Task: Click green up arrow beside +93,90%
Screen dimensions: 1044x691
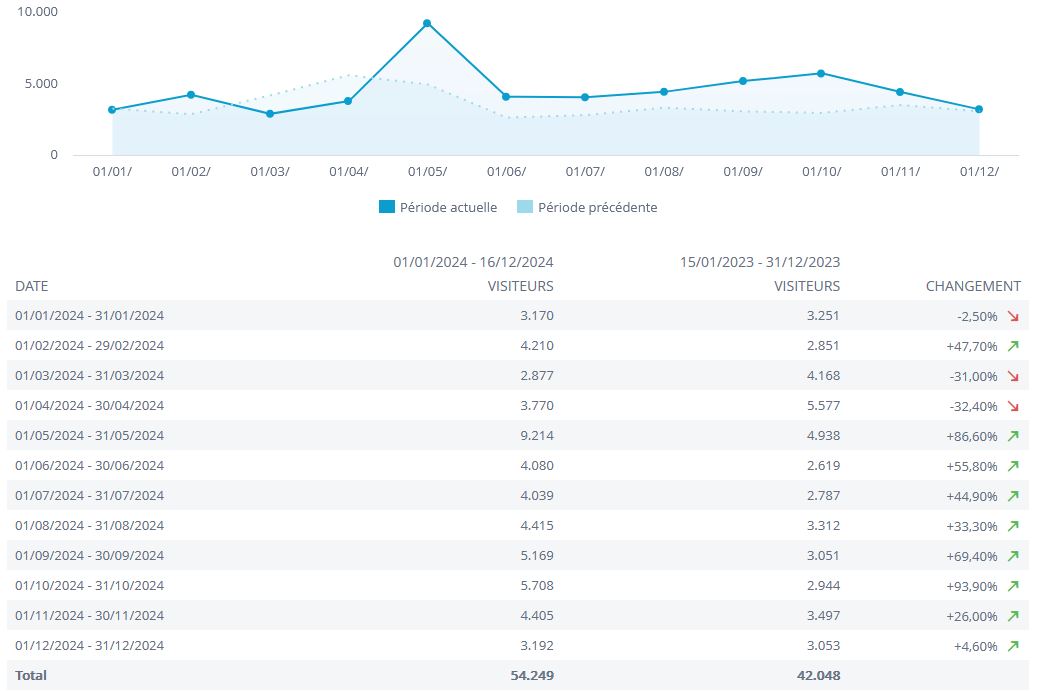Action: pyautogui.click(x=1013, y=586)
